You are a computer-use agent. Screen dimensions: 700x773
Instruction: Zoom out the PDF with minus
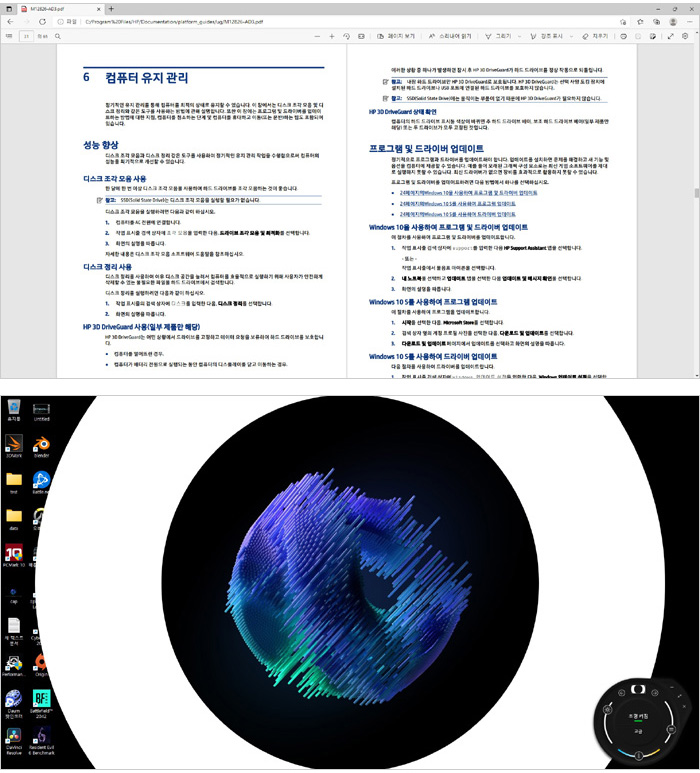click(317, 36)
